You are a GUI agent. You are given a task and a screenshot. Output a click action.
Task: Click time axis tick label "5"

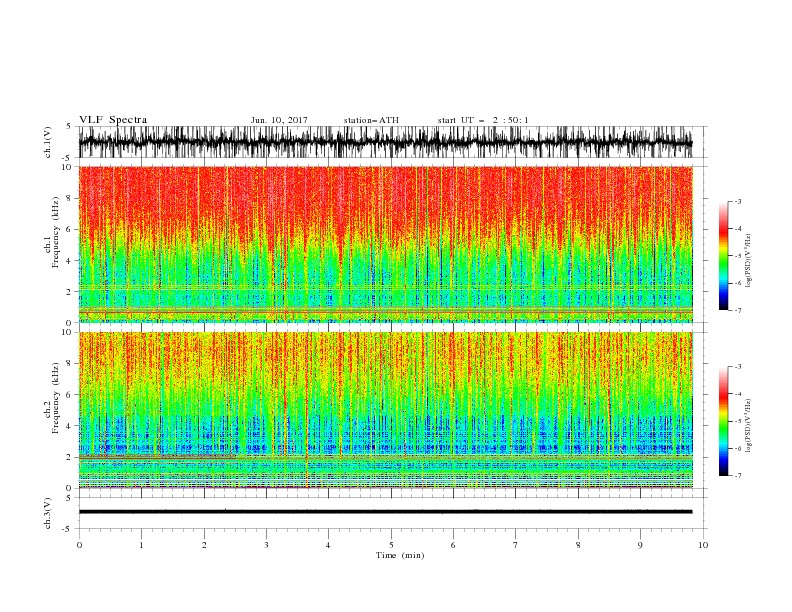[x=391, y=545]
